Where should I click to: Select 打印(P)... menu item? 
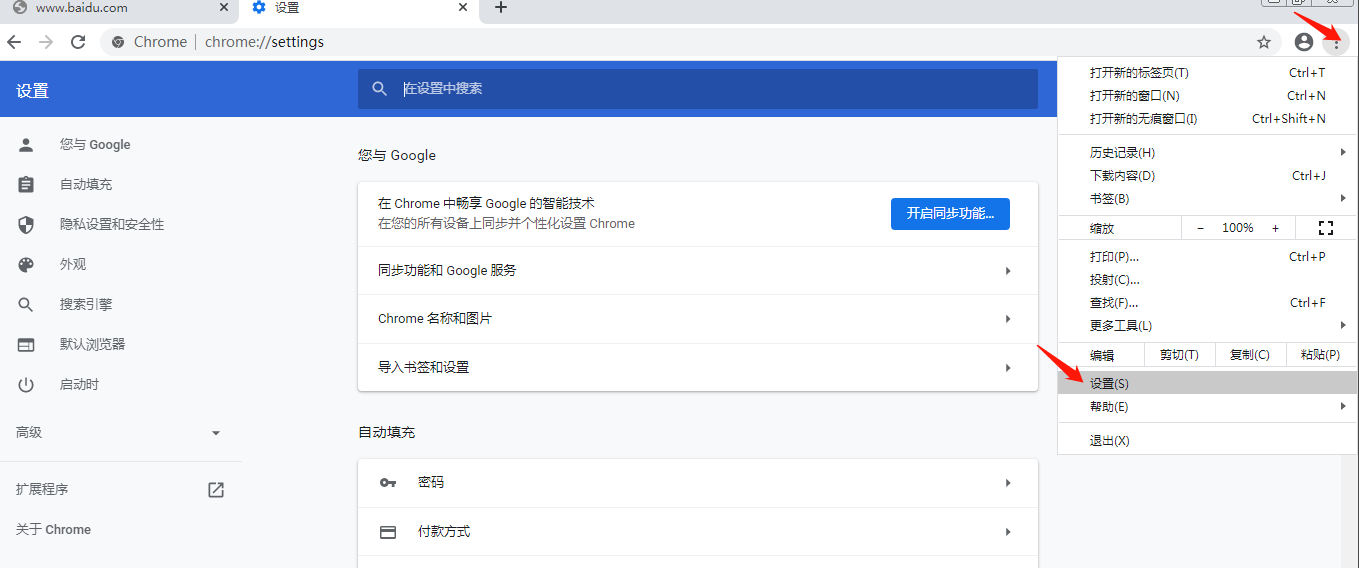1208,257
